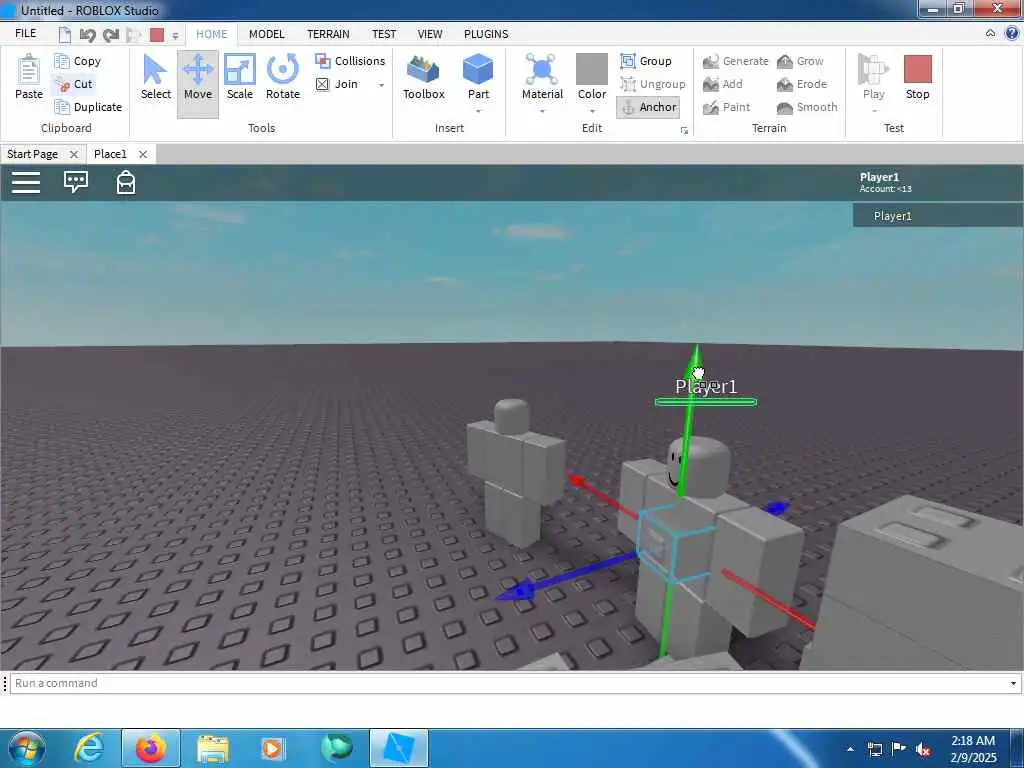Open the Help question mark icon

pyautogui.click(x=1012, y=33)
